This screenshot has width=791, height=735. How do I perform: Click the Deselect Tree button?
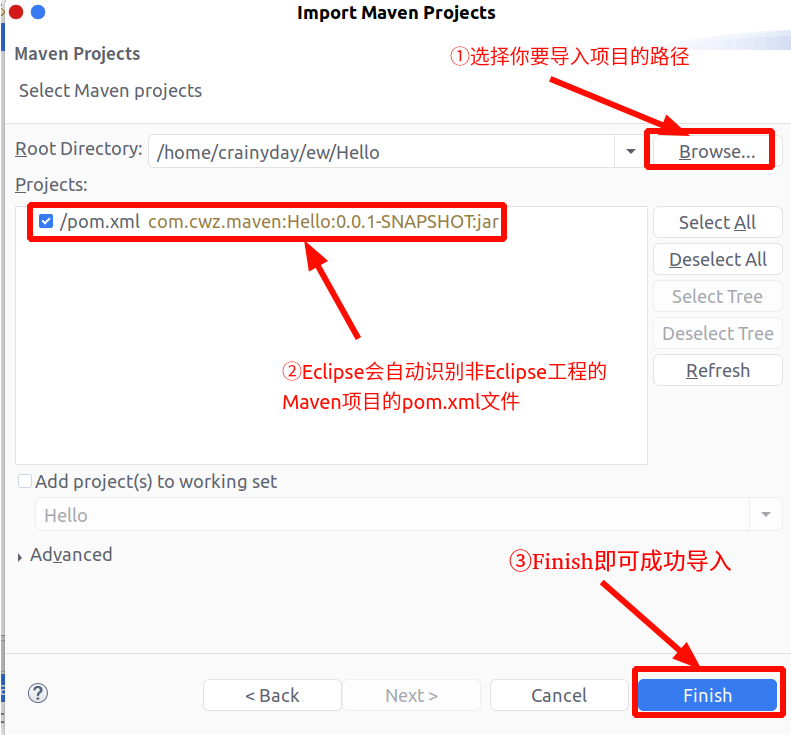click(717, 333)
